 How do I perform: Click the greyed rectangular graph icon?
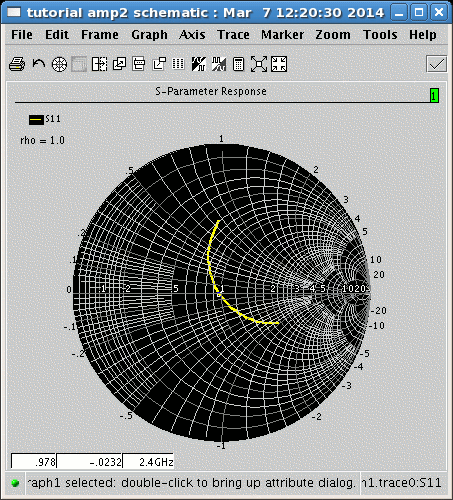79,64
